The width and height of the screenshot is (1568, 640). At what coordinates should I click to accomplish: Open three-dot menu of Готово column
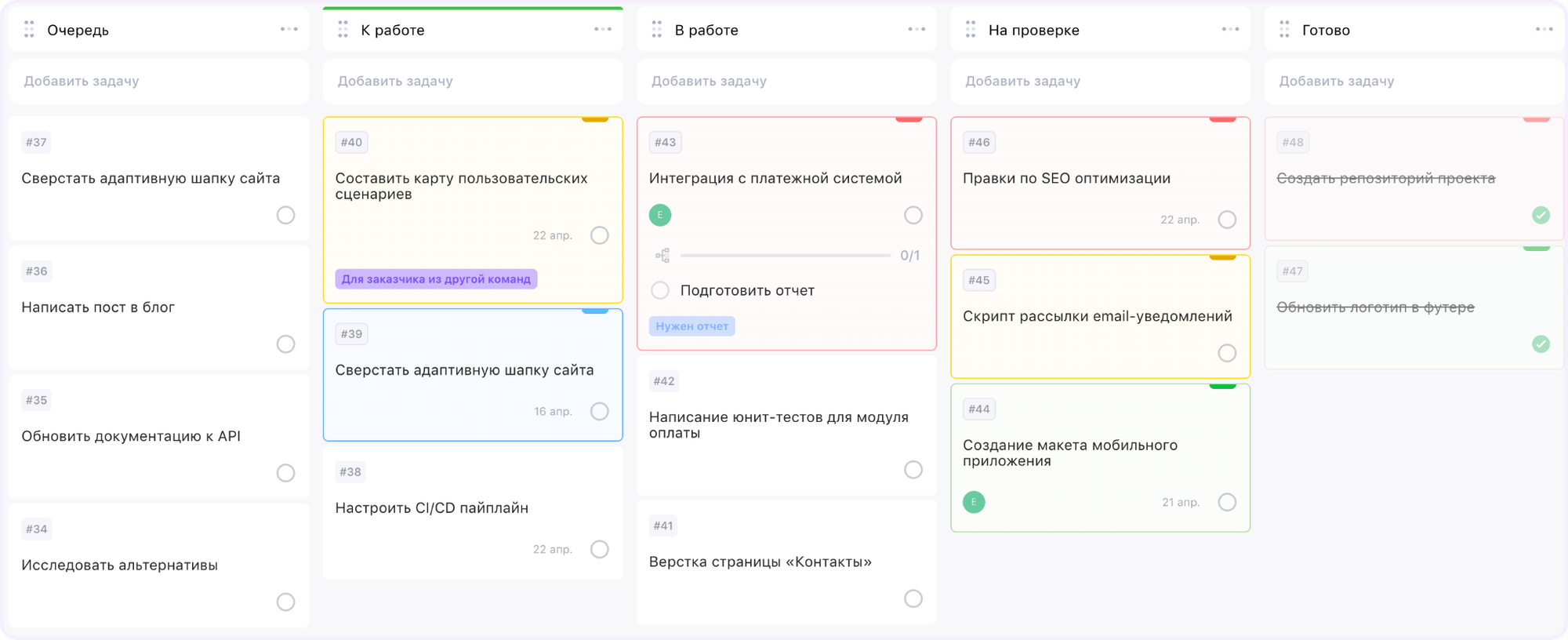tap(1544, 30)
